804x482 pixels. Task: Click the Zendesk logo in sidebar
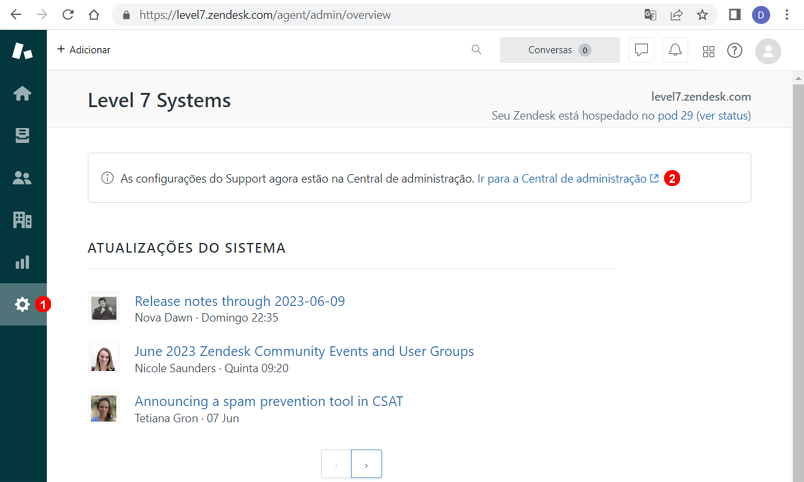click(22, 51)
